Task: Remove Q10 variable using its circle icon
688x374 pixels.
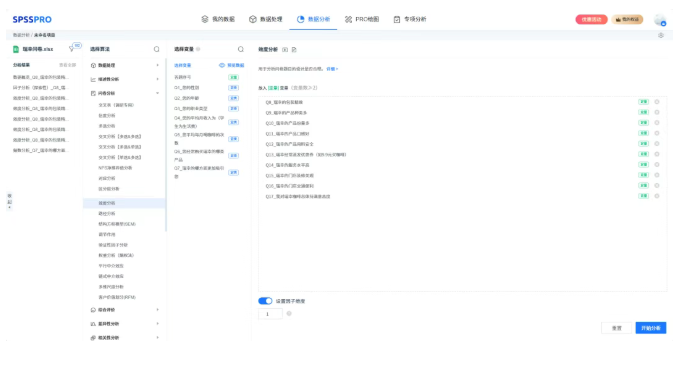Action: 657,123
